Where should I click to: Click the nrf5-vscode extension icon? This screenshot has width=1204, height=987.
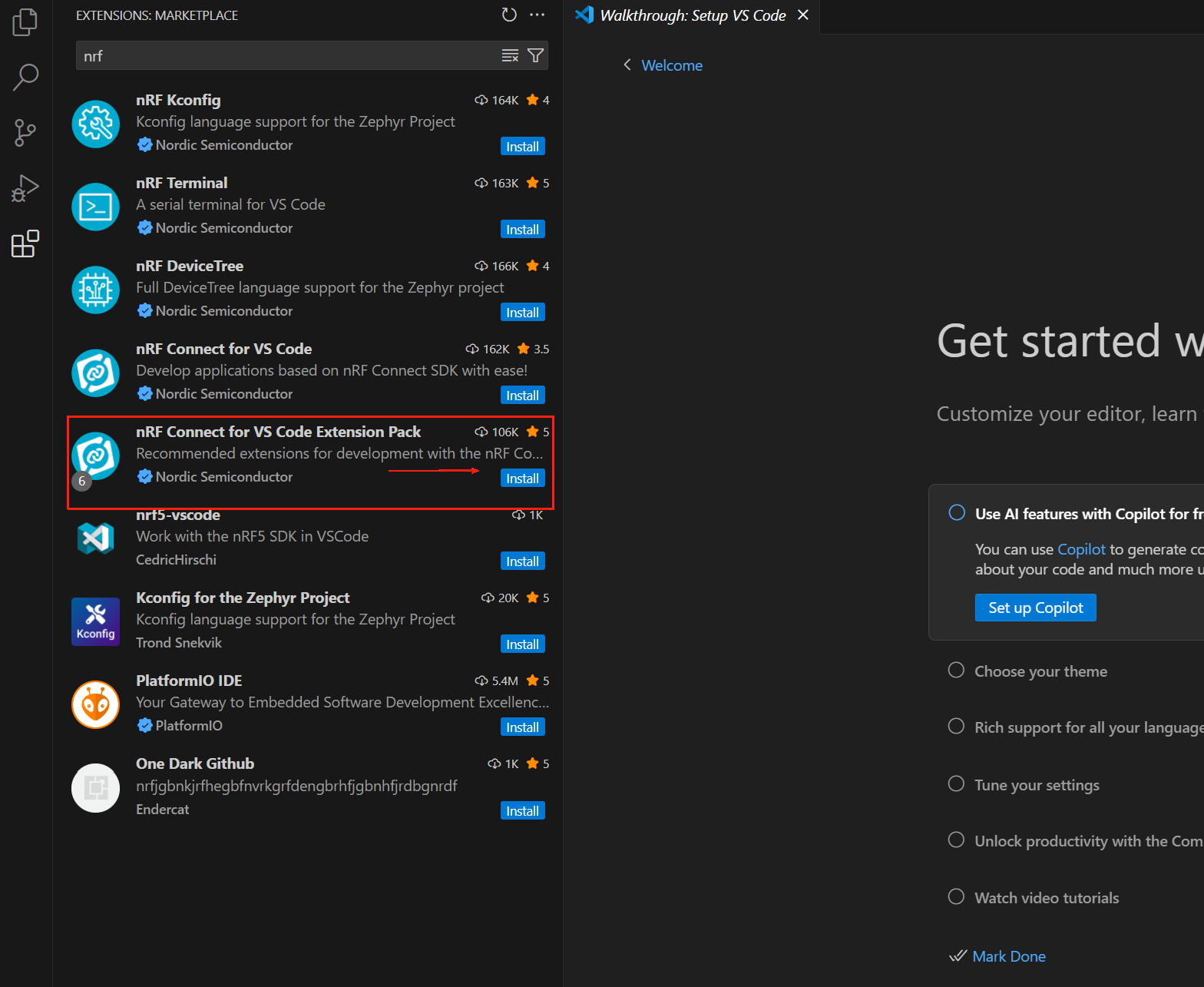[96, 538]
